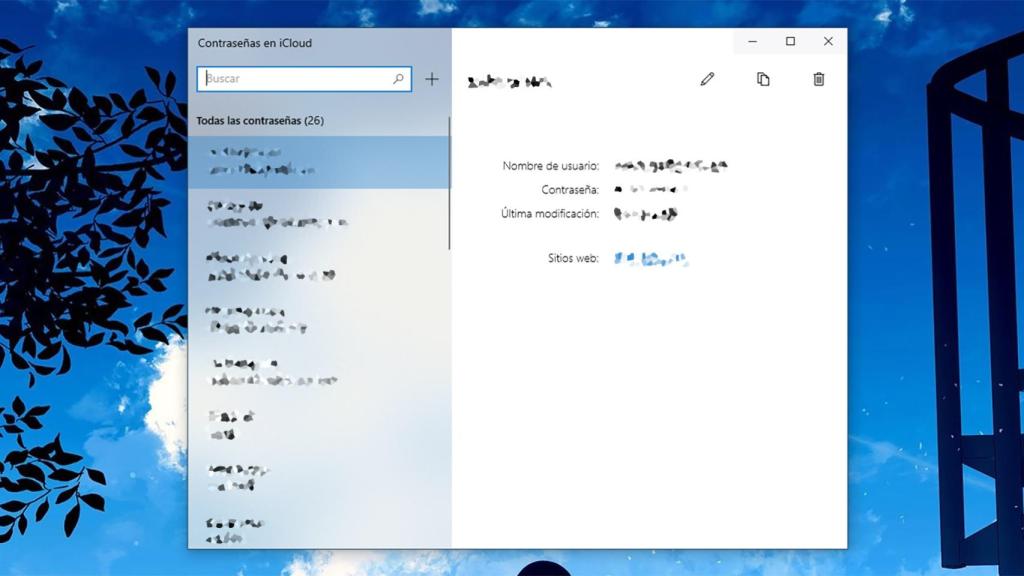Click inside the Buscar search field
The width and height of the screenshot is (1024, 576).
pos(290,78)
